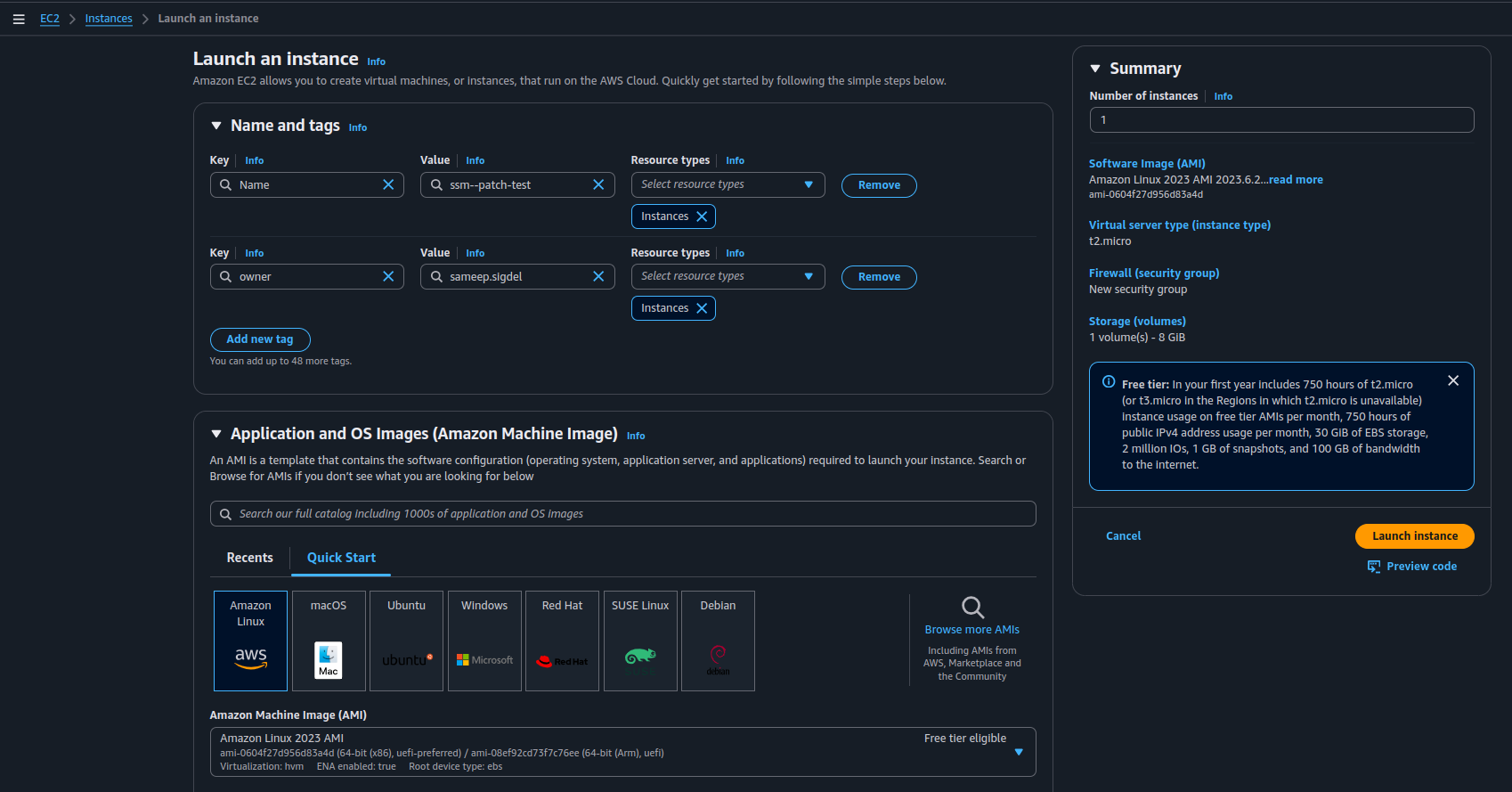This screenshot has width=1512, height=792.
Task: Clear the Name key field
Action: [x=388, y=184]
